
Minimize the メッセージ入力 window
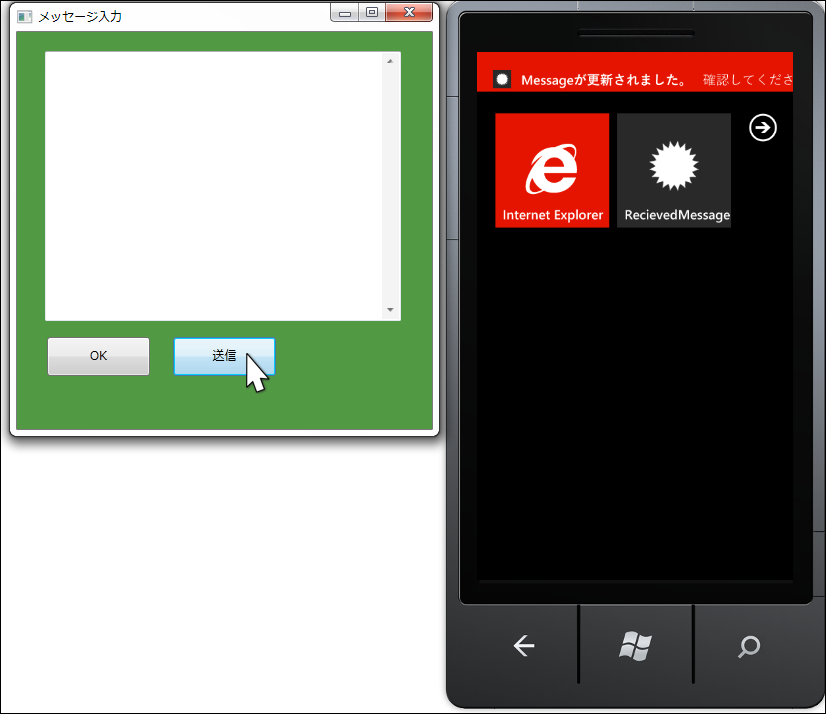pyautogui.click(x=345, y=13)
